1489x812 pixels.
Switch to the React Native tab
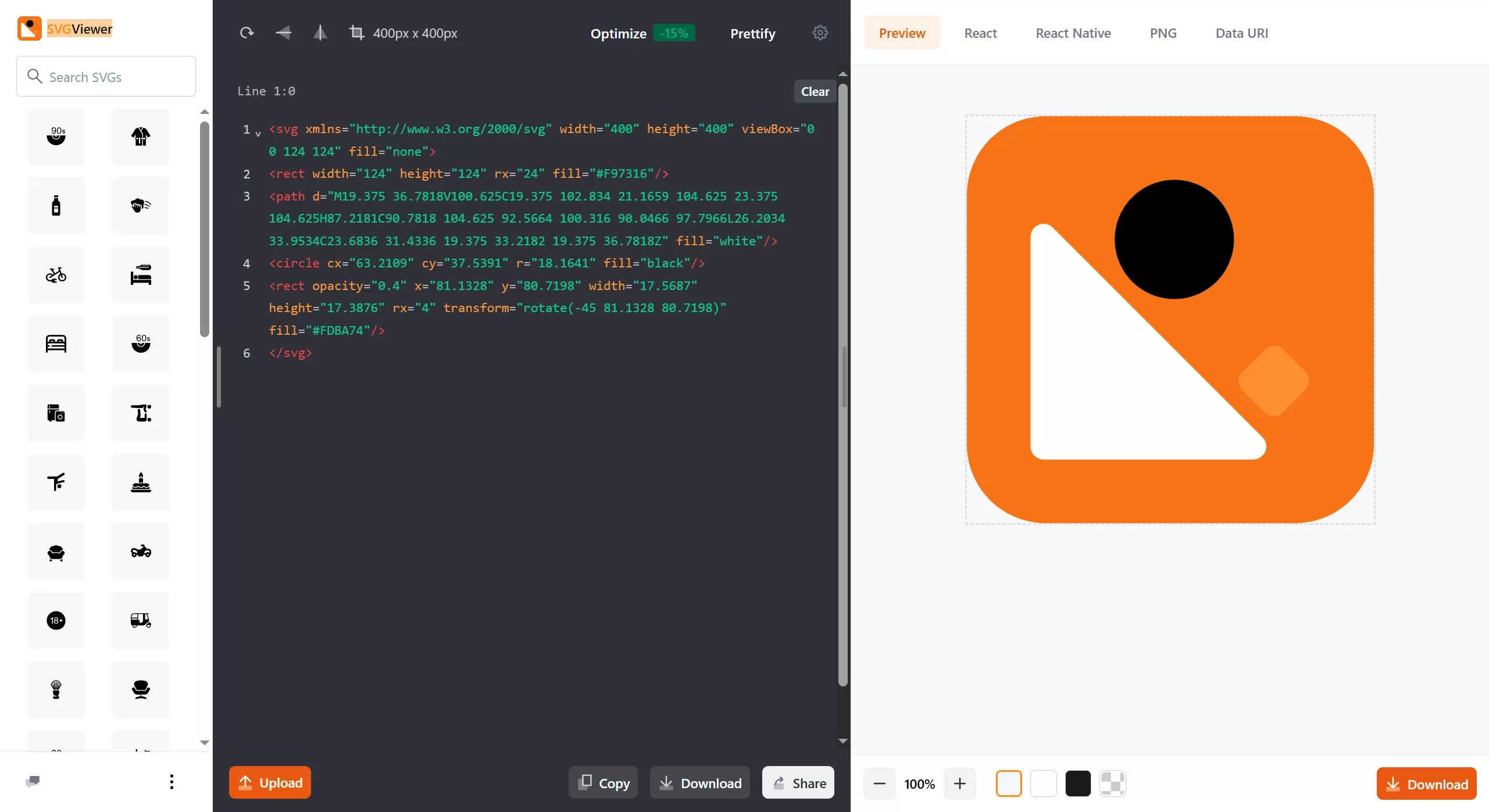[1073, 33]
